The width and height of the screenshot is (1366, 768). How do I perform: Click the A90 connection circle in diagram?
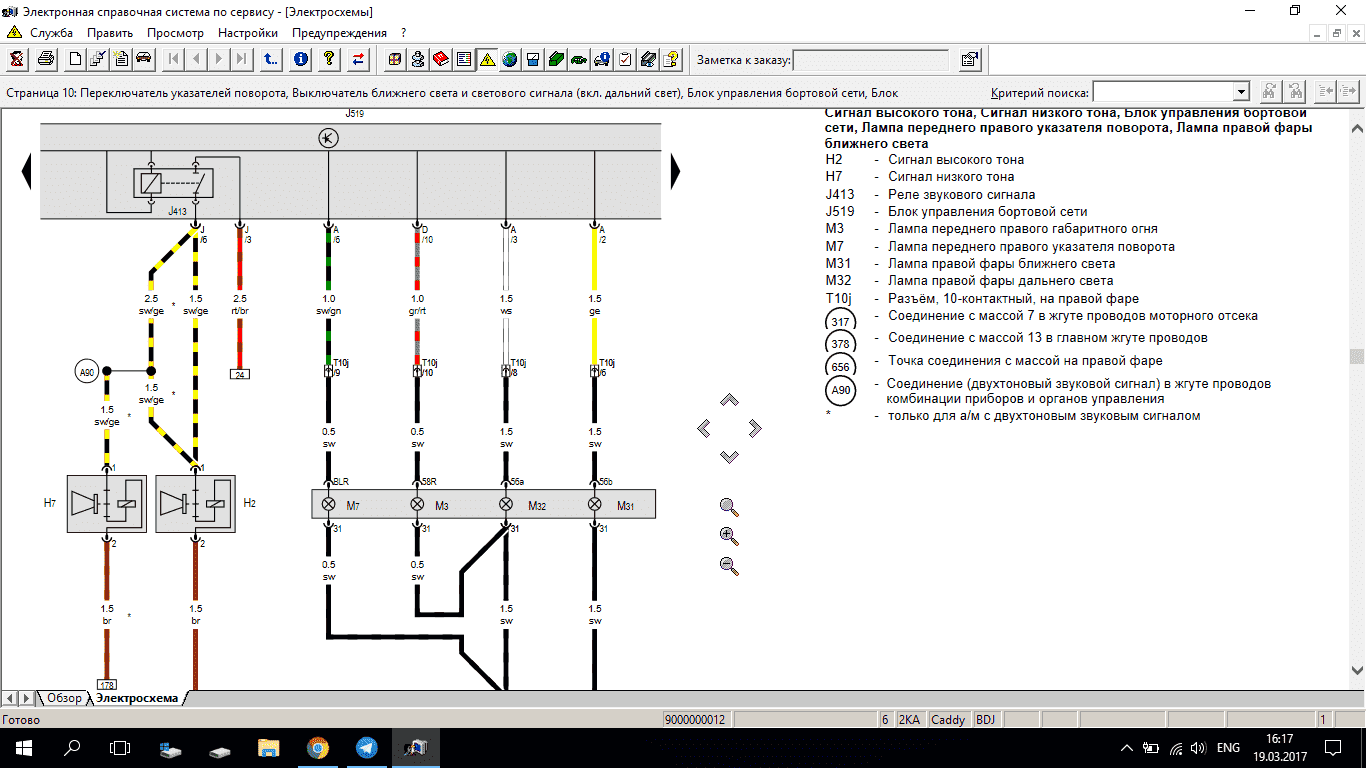[x=87, y=373]
